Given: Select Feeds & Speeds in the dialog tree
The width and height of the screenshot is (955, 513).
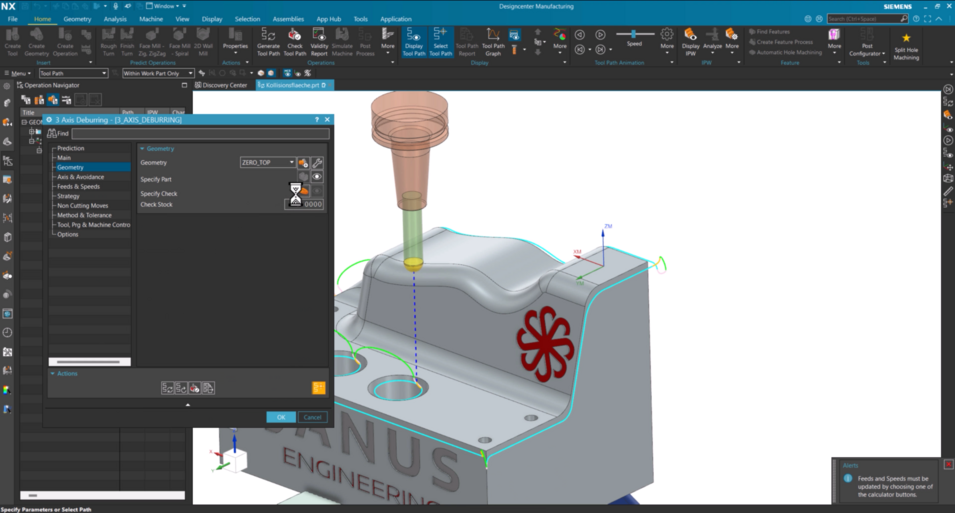Looking at the screenshot, I should [x=79, y=186].
